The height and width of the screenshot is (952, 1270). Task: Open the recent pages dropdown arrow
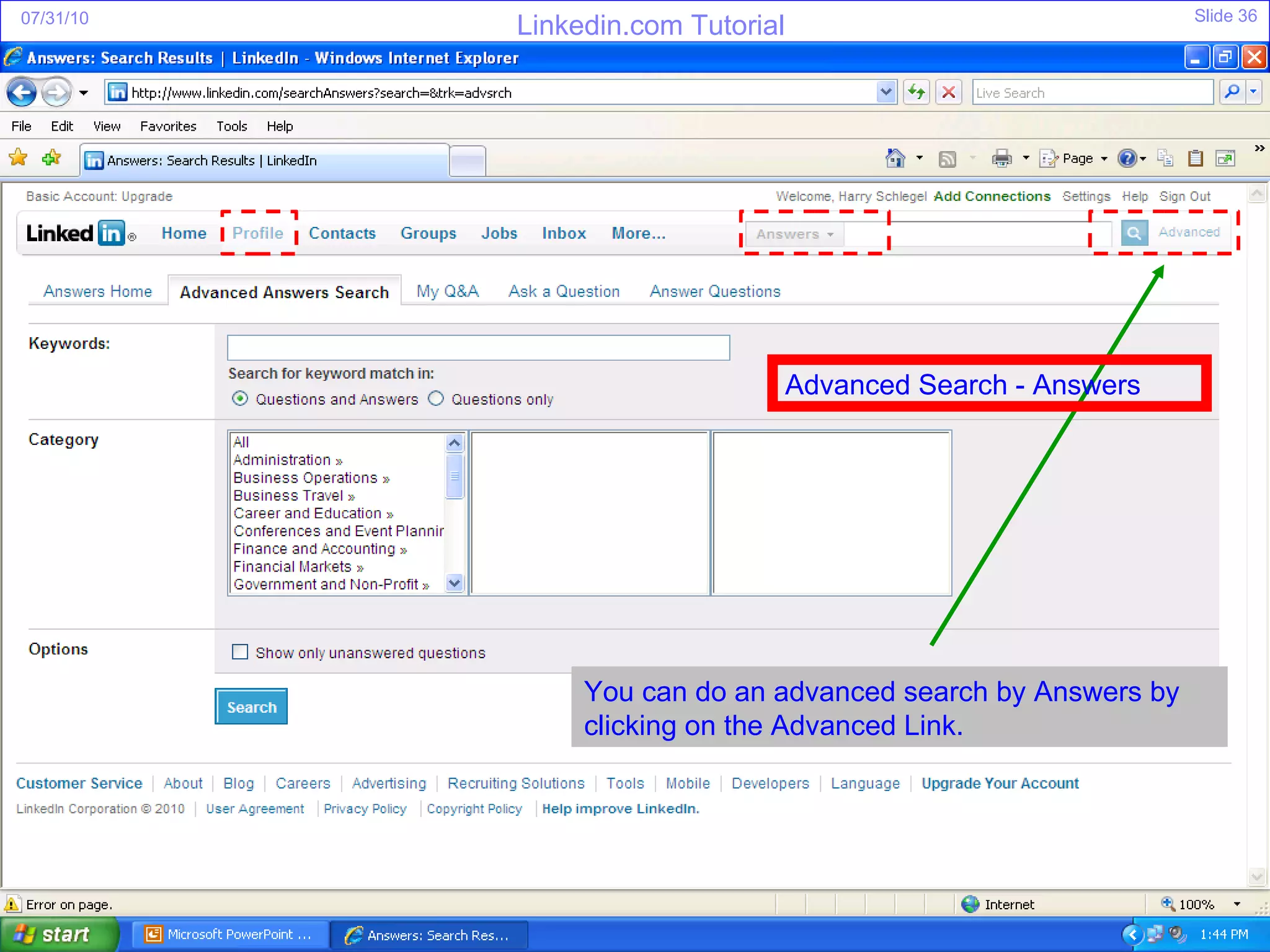coord(84,93)
